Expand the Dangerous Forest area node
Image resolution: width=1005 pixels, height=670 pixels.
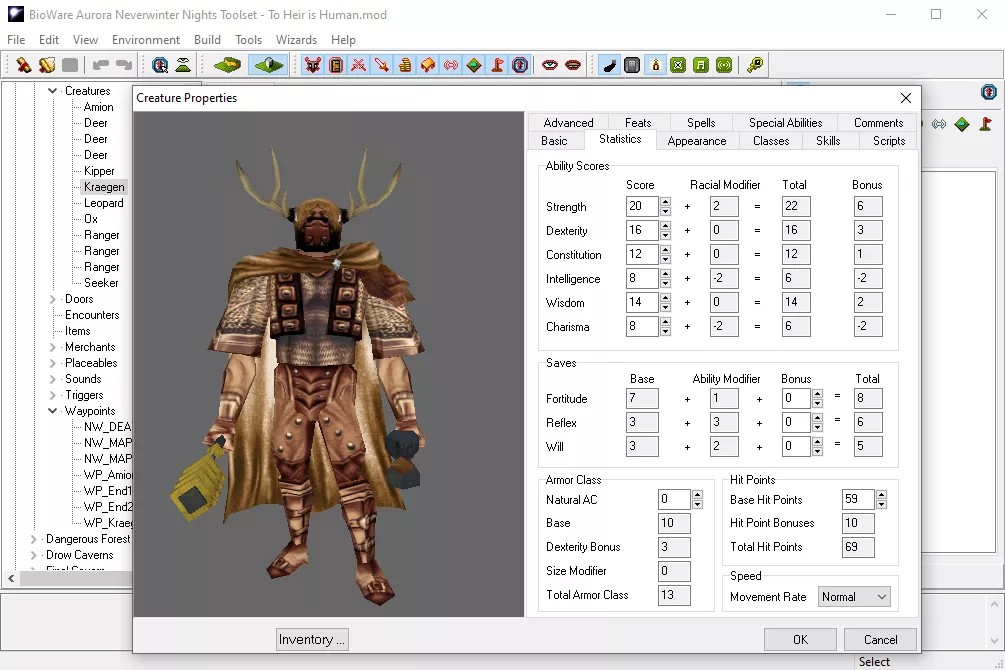[x=33, y=539]
